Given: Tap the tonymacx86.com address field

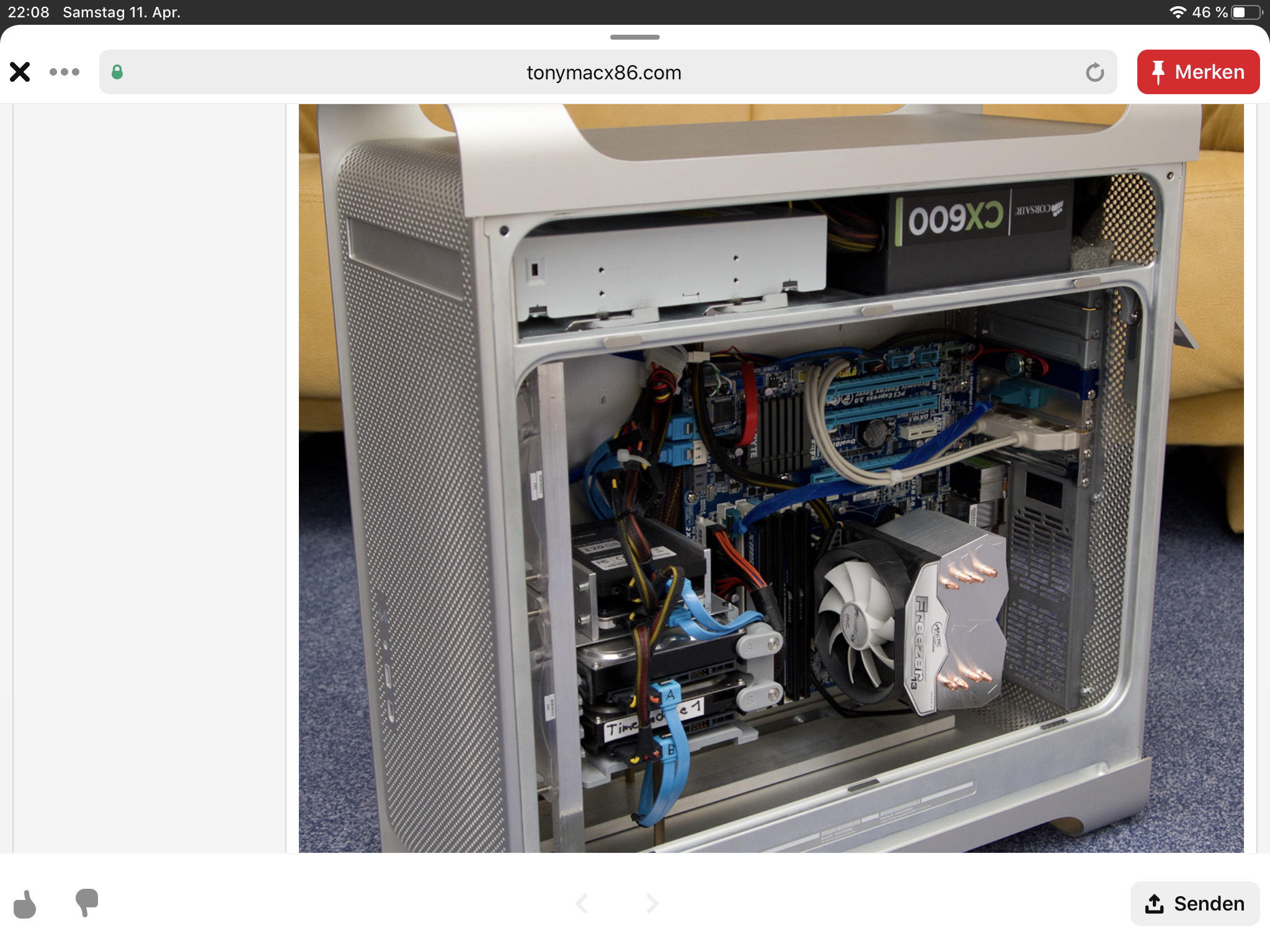Looking at the screenshot, I should pyautogui.click(x=603, y=73).
